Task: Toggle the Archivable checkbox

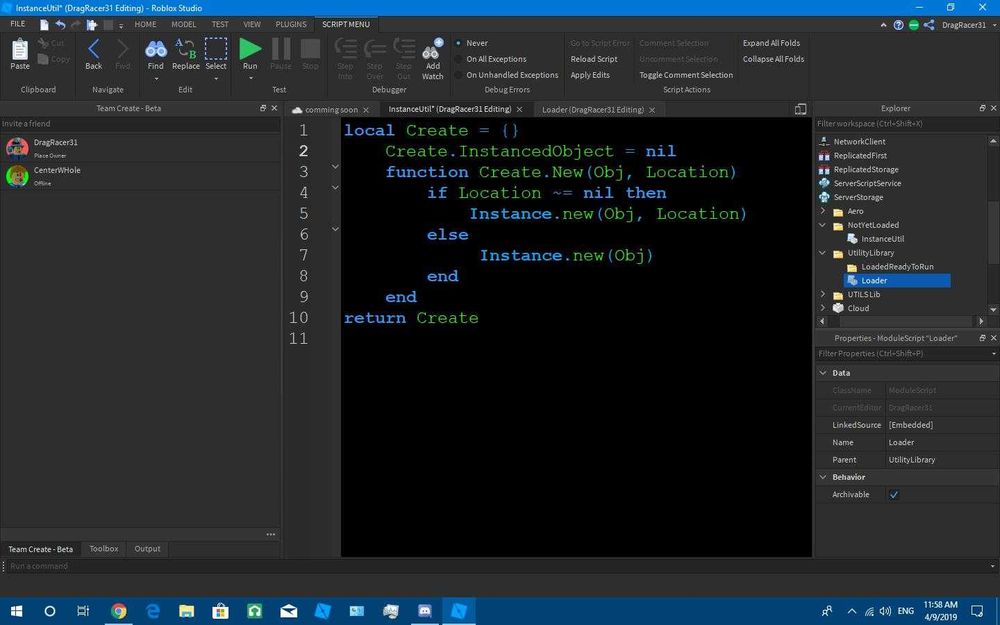Action: [893, 494]
